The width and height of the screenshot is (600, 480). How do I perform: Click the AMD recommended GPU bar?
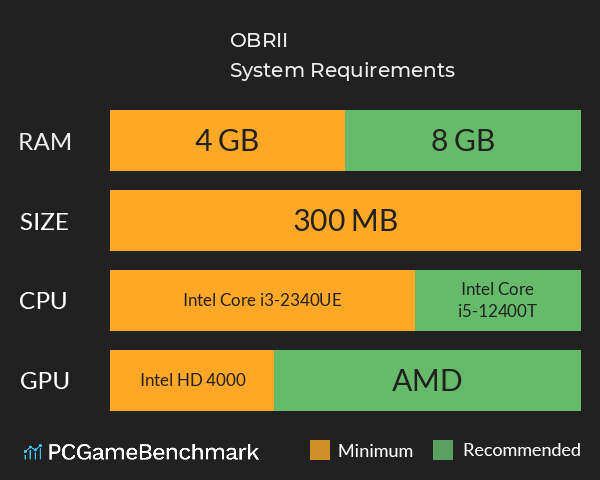(427, 380)
